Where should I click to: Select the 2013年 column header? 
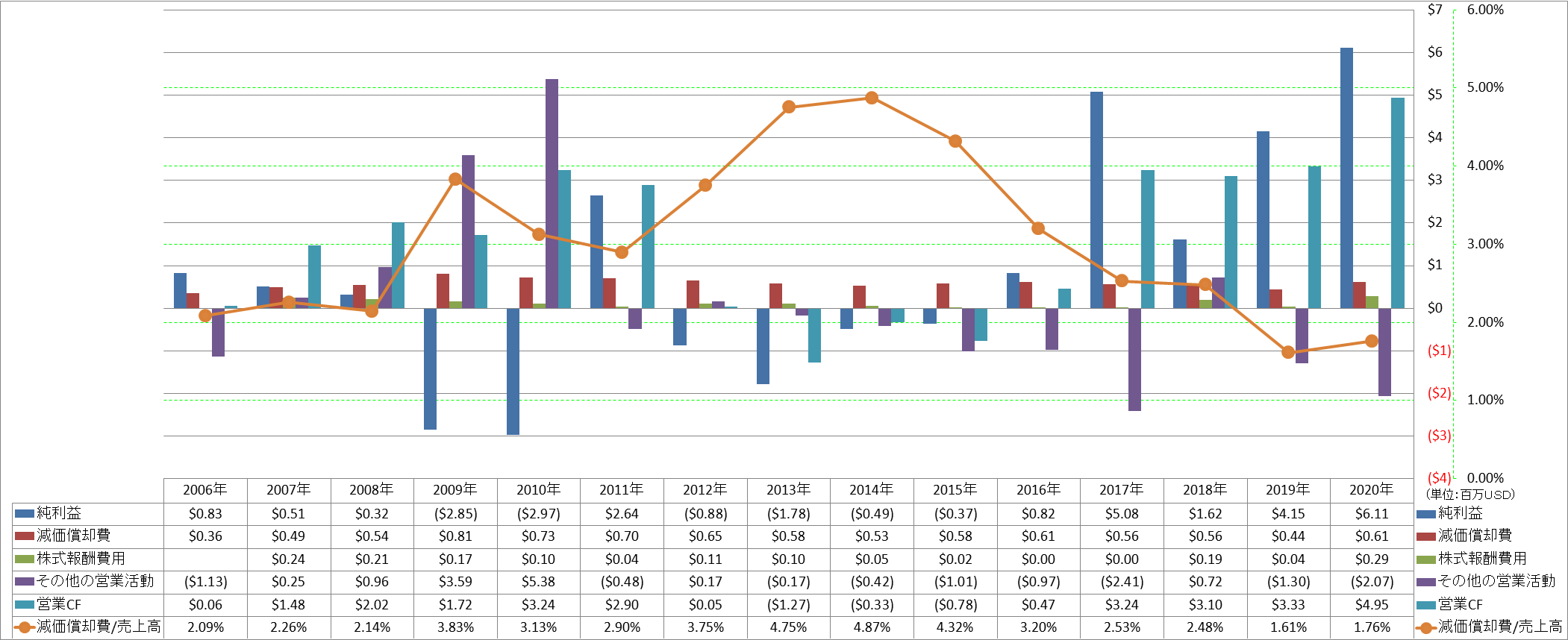[x=789, y=490]
